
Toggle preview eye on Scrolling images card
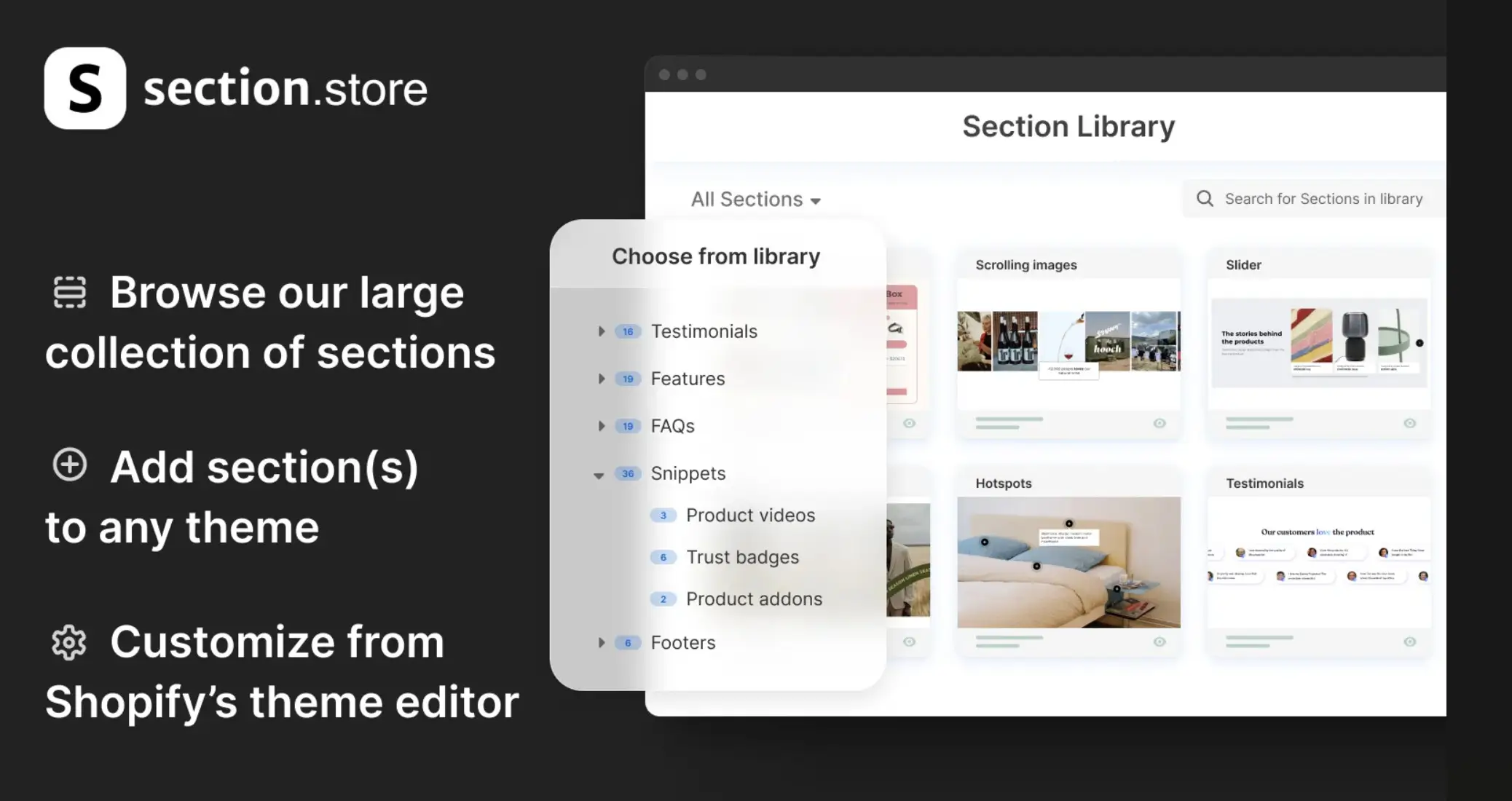click(x=1159, y=423)
